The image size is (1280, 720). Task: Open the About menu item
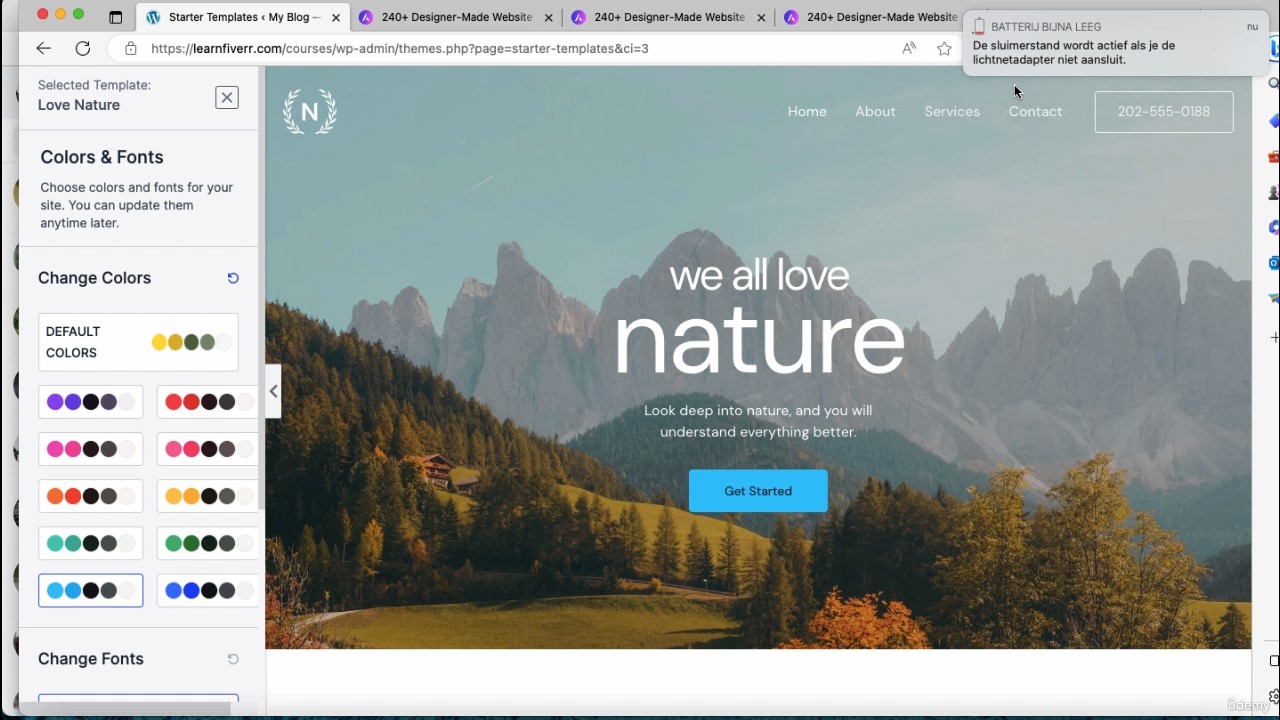pos(875,112)
